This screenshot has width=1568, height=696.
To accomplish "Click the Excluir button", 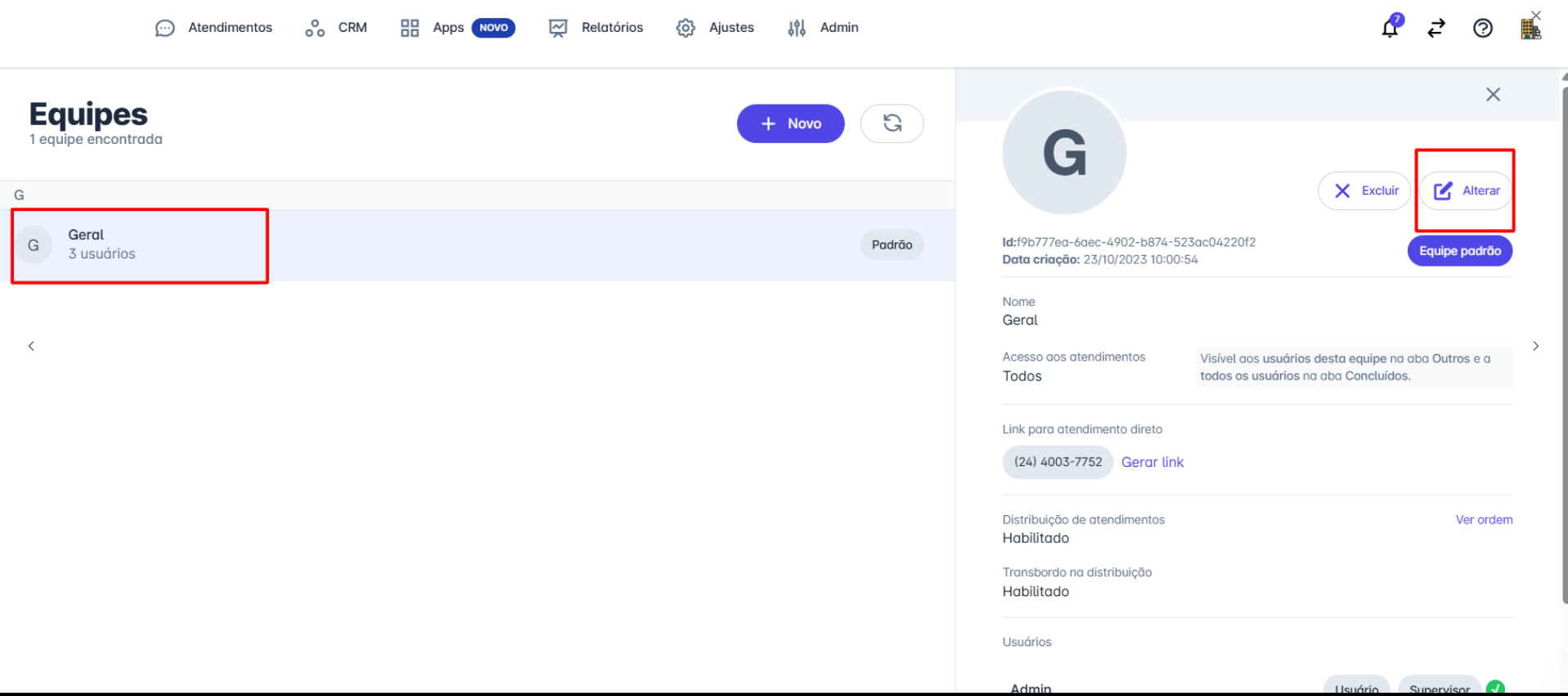I will [1364, 191].
